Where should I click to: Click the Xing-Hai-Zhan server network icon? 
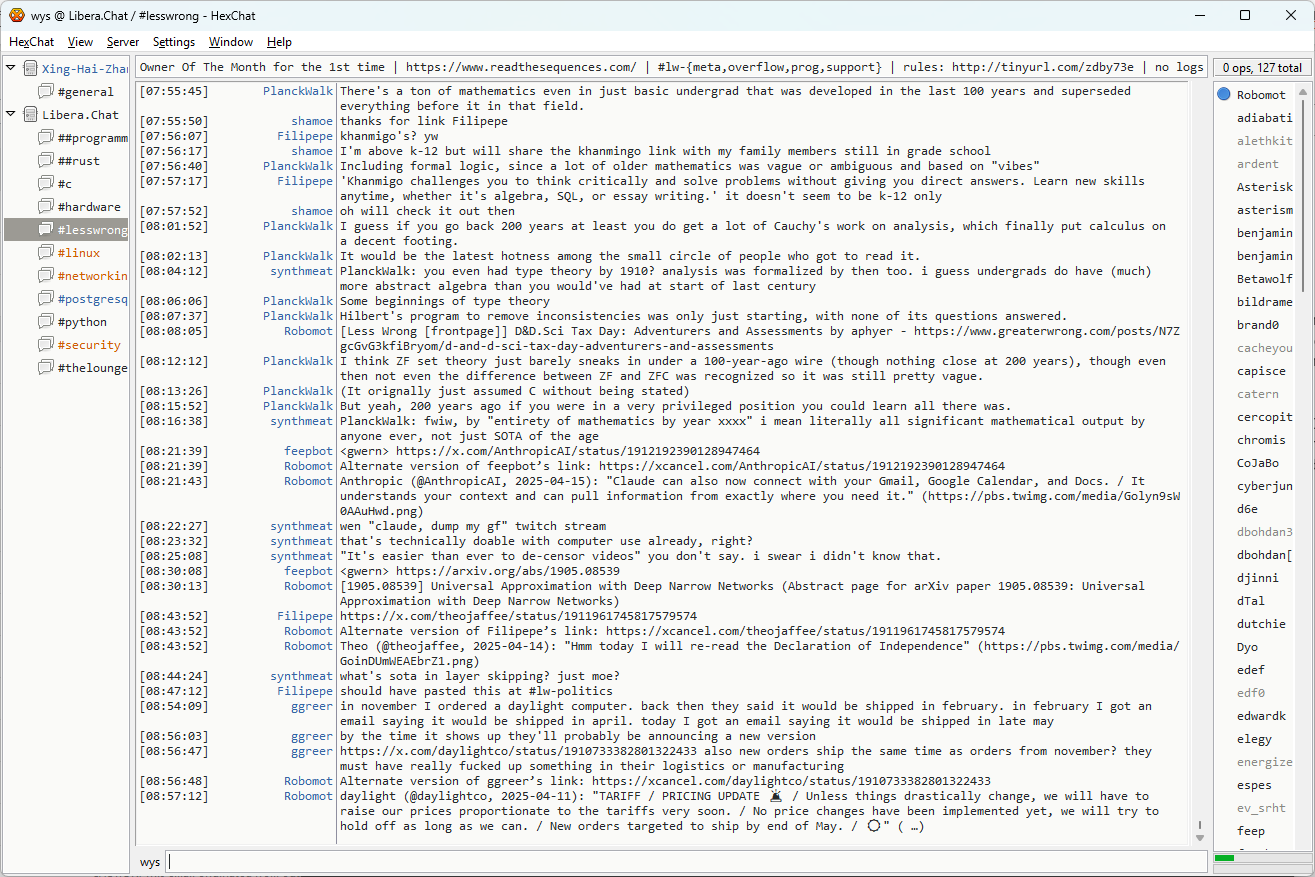click(x=31, y=69)
